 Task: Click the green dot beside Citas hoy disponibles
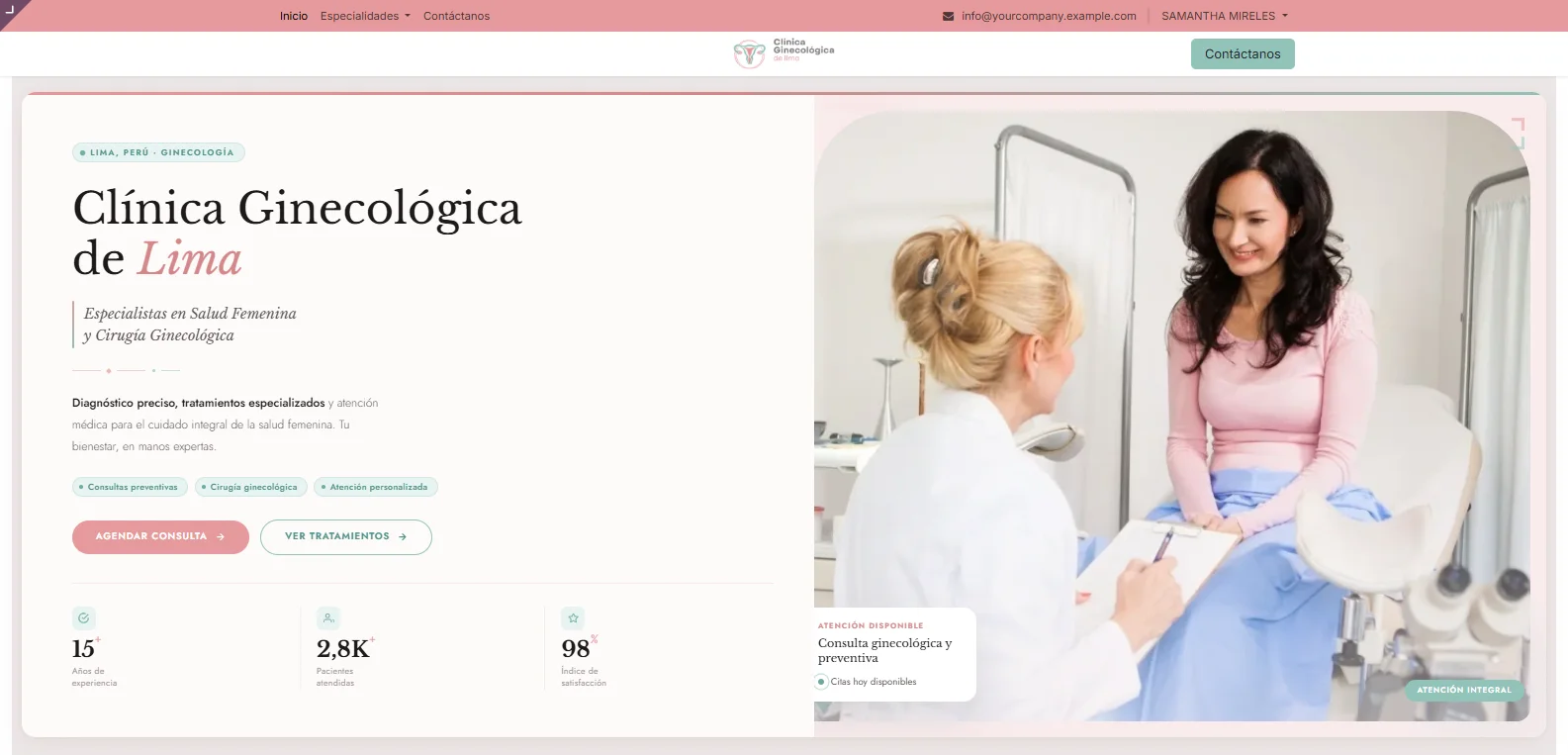pos(822,682)
